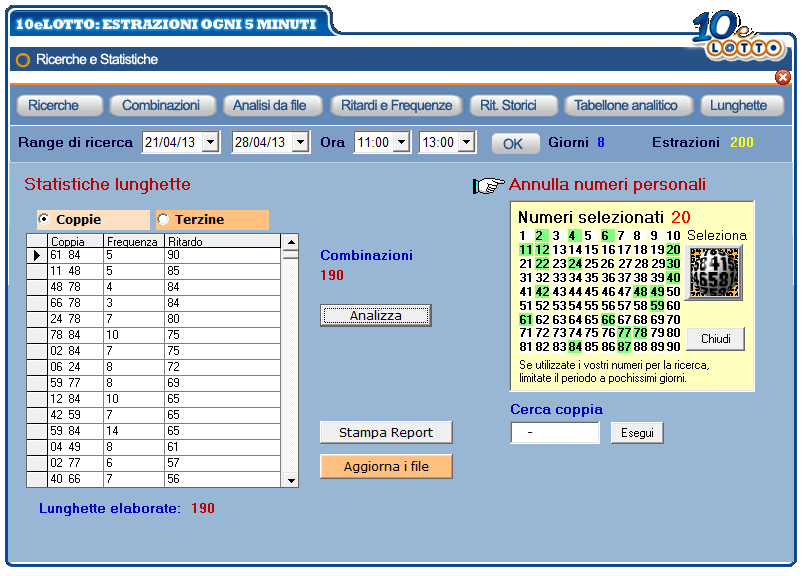Select the table row 24 78
Viewport: 806px width, 576px height.
(x=153, y=319)
